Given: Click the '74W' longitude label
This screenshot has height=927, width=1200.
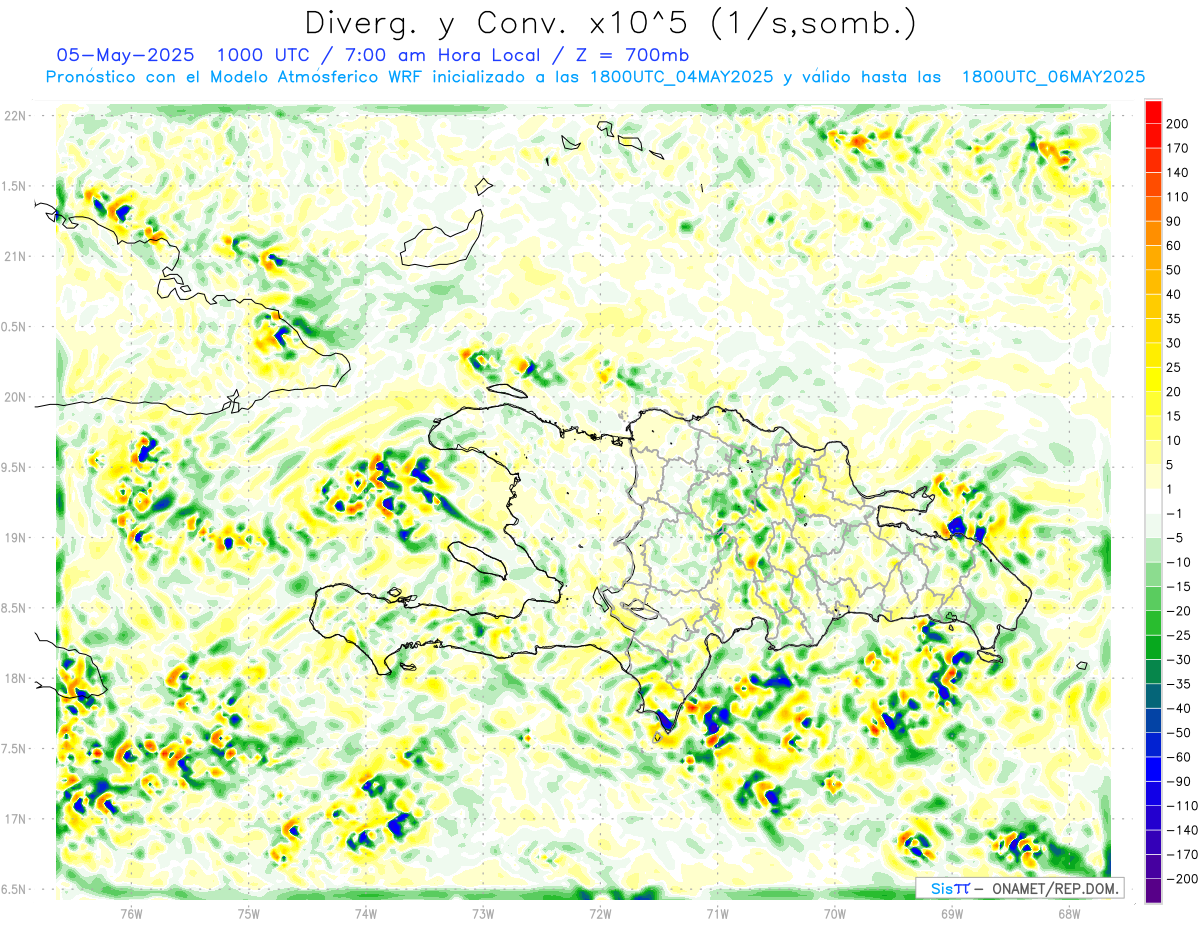Looking at the screenshot, I should (x=366, y=912).
